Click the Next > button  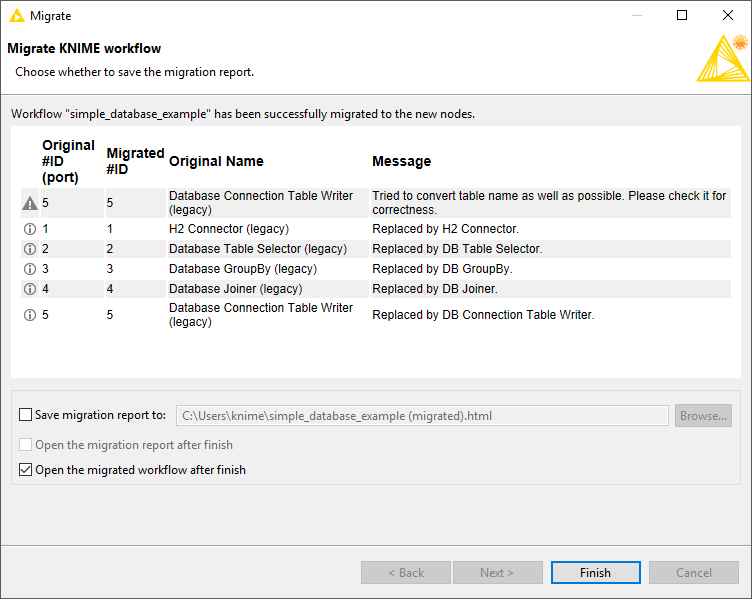(498, 573)
